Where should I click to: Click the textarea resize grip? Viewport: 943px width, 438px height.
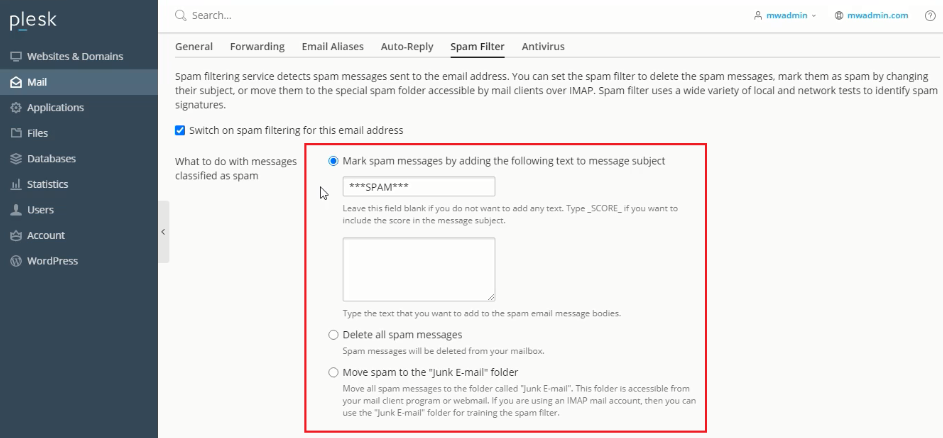491,297
